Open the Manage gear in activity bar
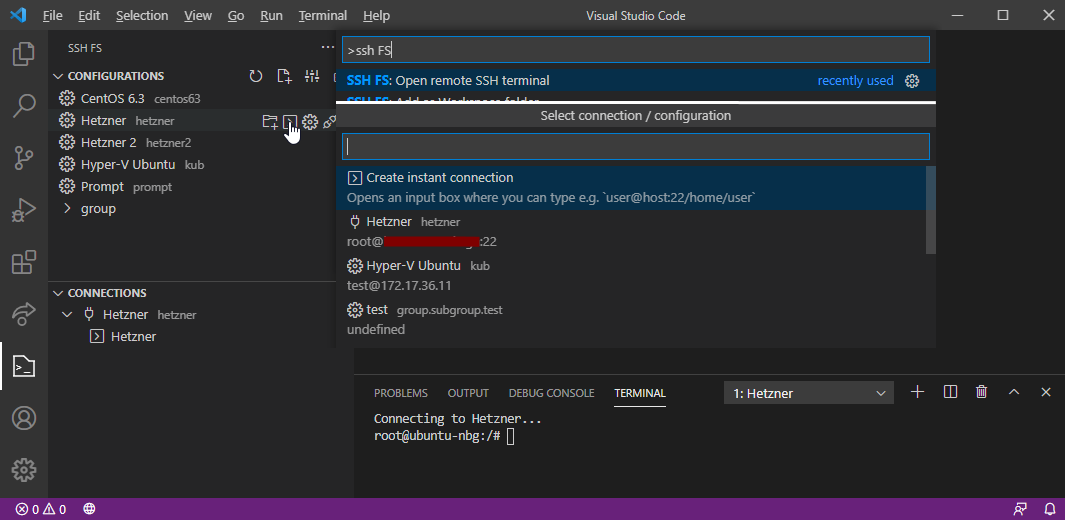 coord(24,470)
